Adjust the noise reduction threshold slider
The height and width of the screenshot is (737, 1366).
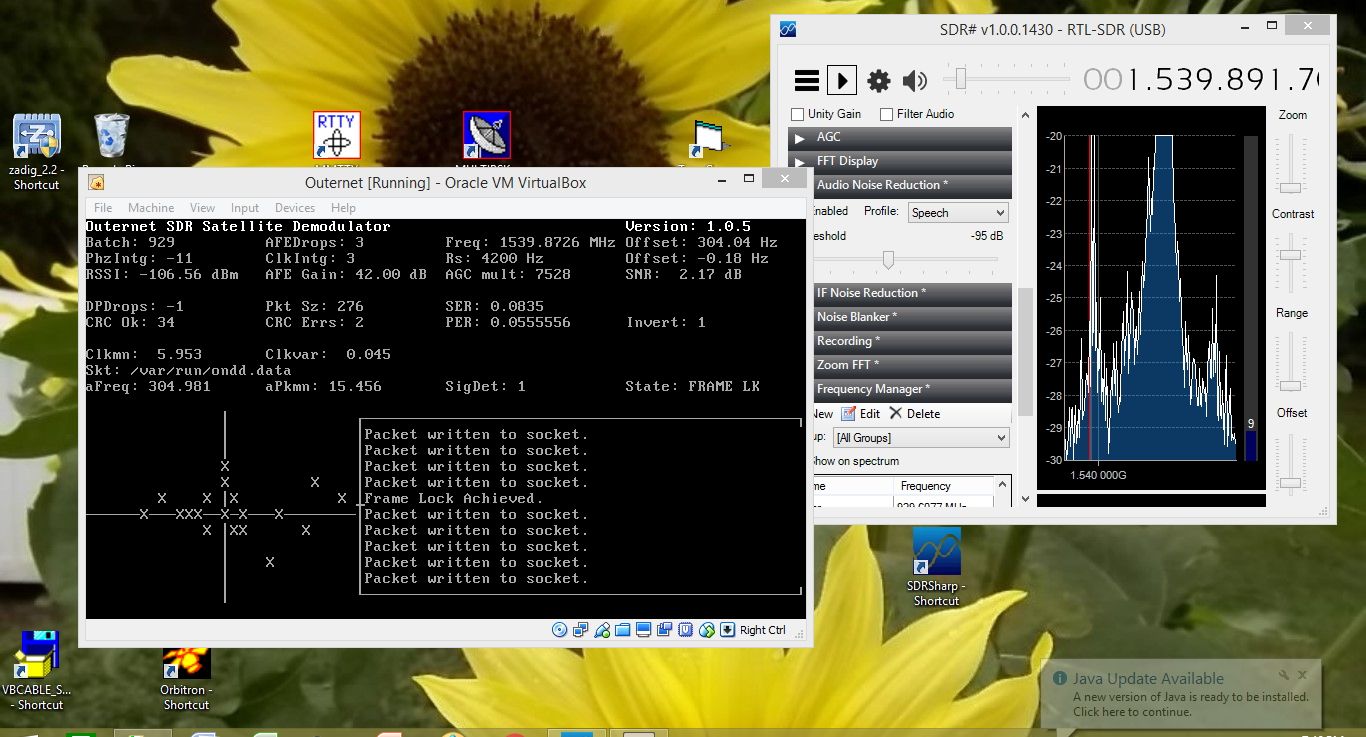tap(888, 259)
